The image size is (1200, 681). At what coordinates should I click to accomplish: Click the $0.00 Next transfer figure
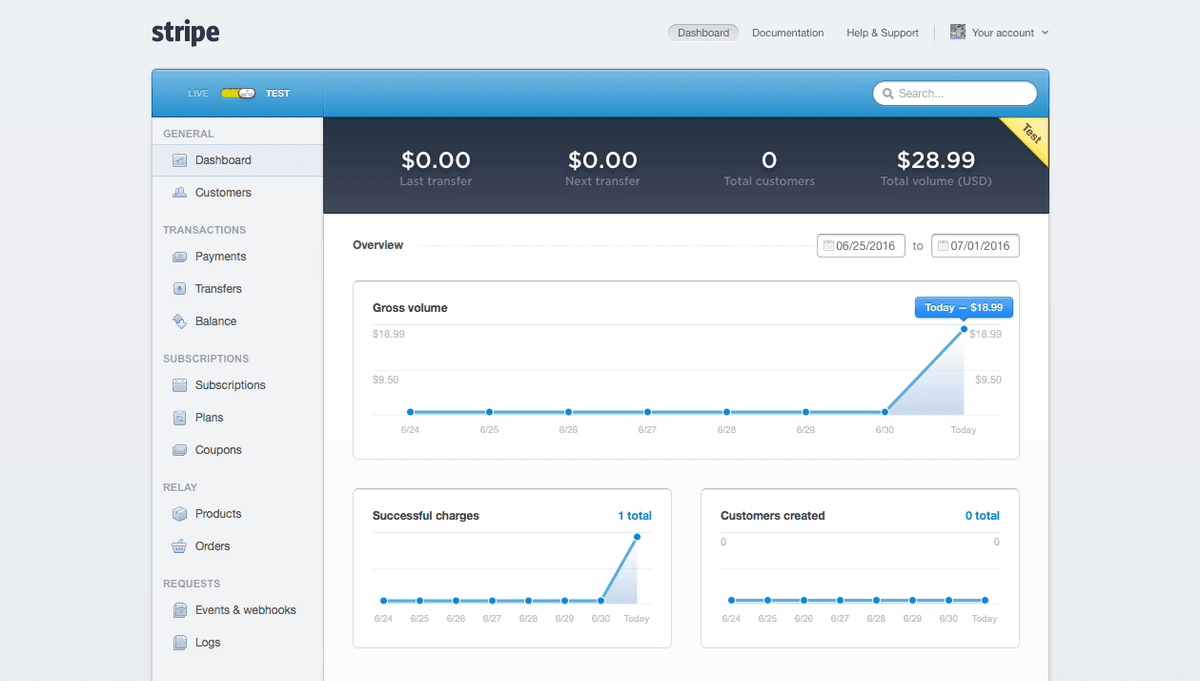click(x=602, y=160)
